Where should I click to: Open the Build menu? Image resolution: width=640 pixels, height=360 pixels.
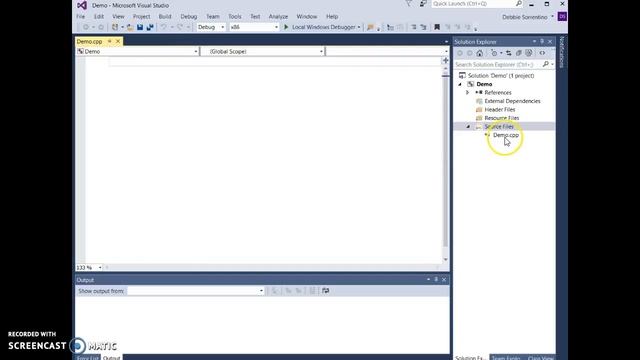[x=165, y=17]
